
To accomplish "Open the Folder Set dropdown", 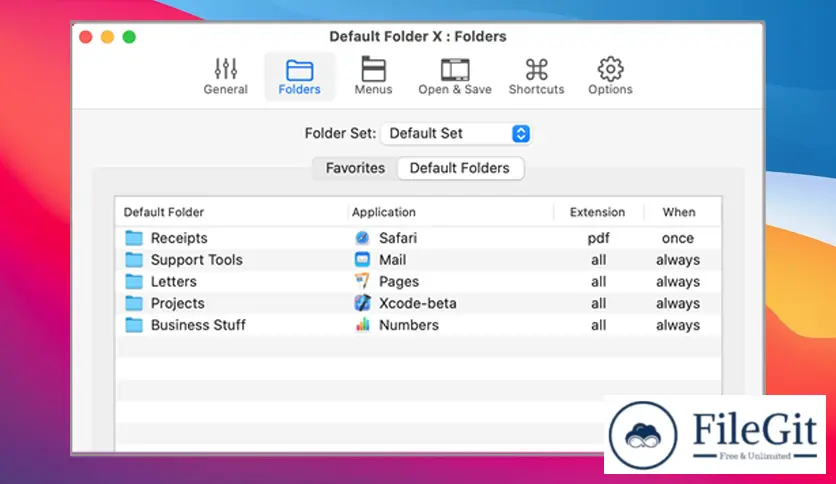I will (x=455, y=133).
